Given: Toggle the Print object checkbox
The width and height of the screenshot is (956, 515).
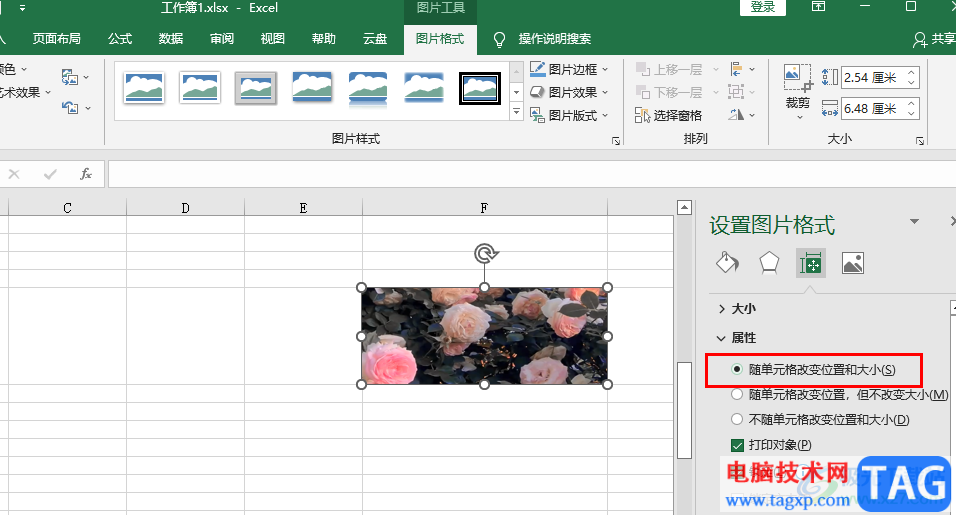Looking at the screenshot, I should [737, 445].
